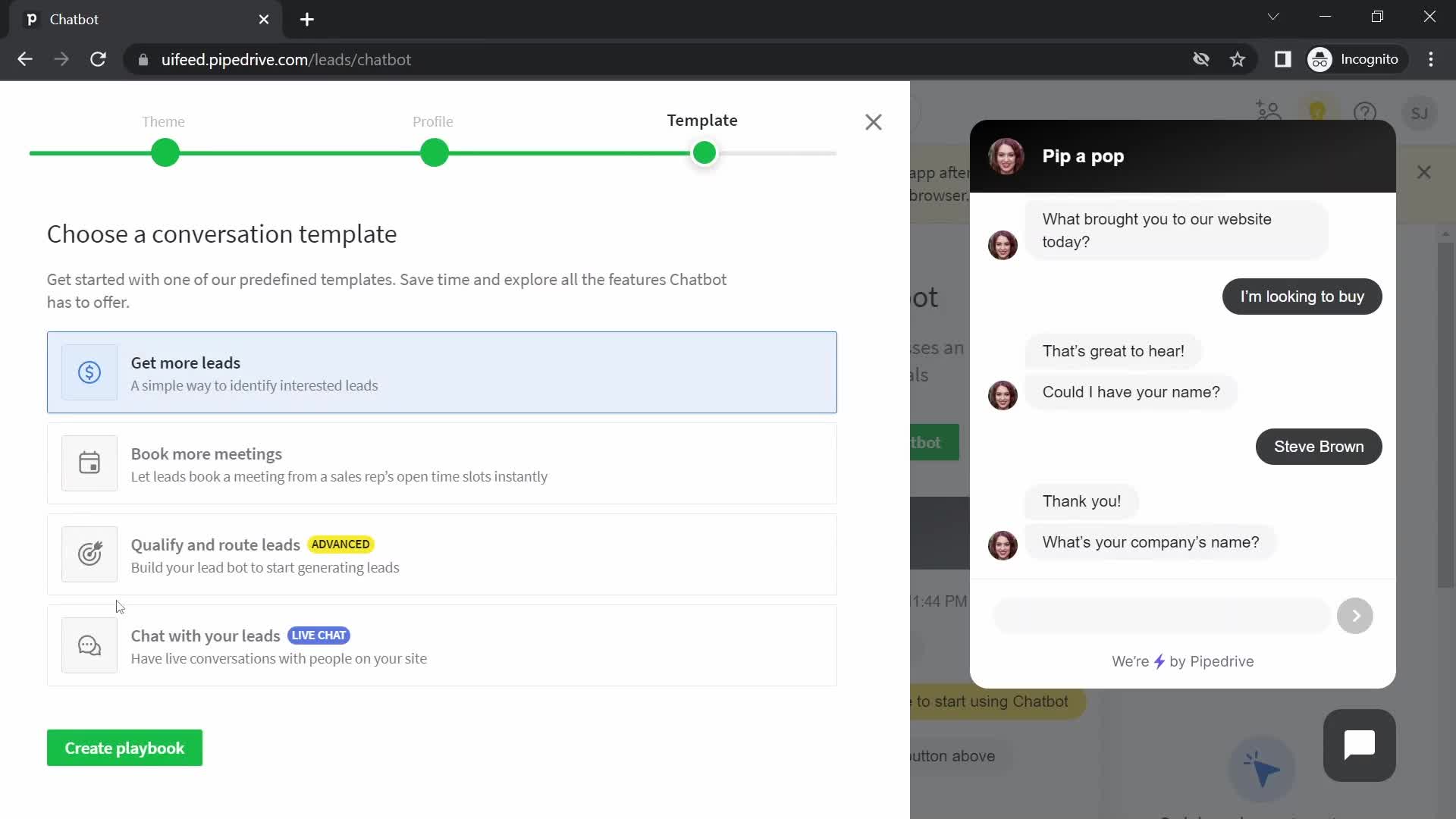Expand the 'Chat with your leads' template option

[443, 645]
